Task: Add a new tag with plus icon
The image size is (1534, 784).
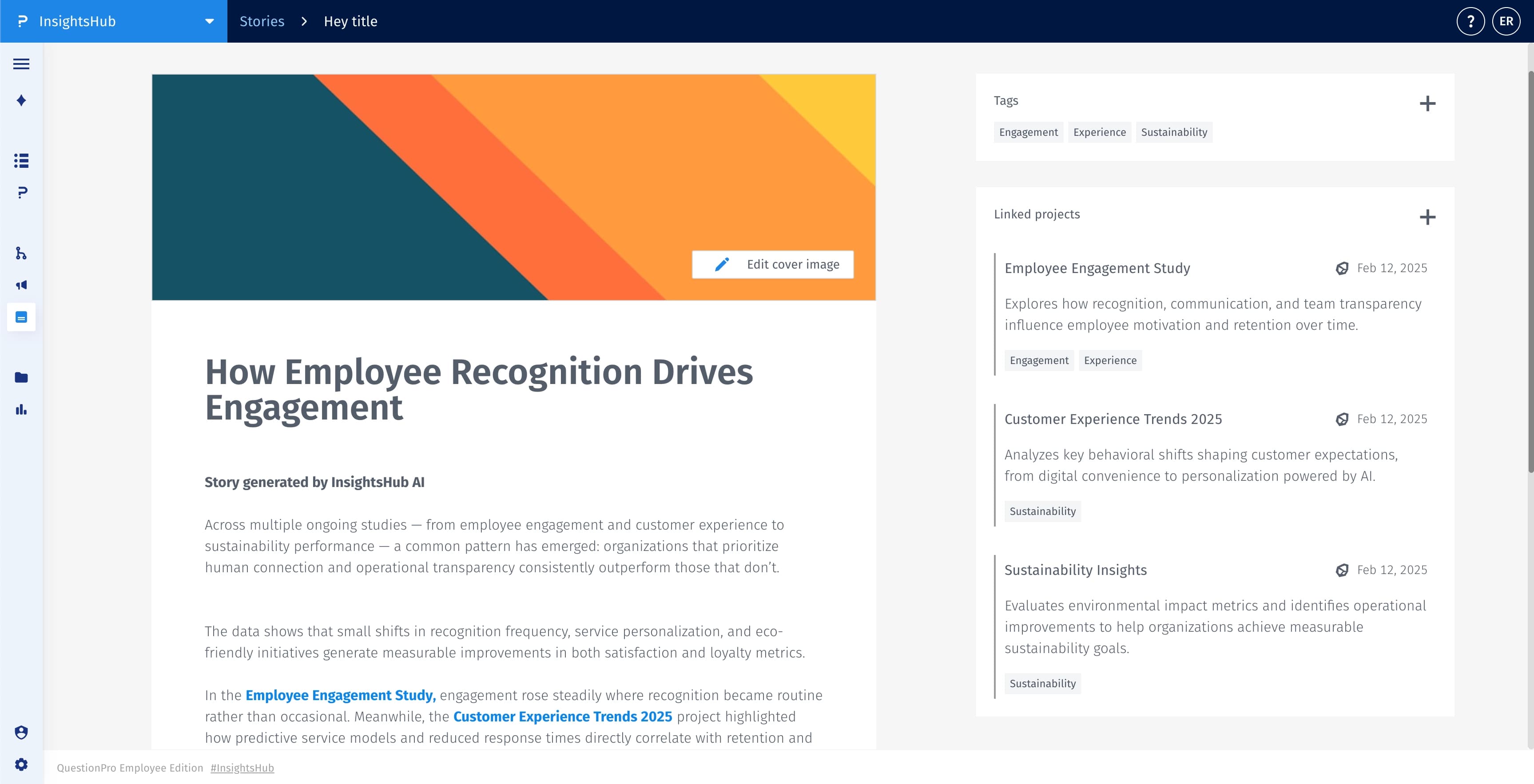Action: tap(1427, 103)
